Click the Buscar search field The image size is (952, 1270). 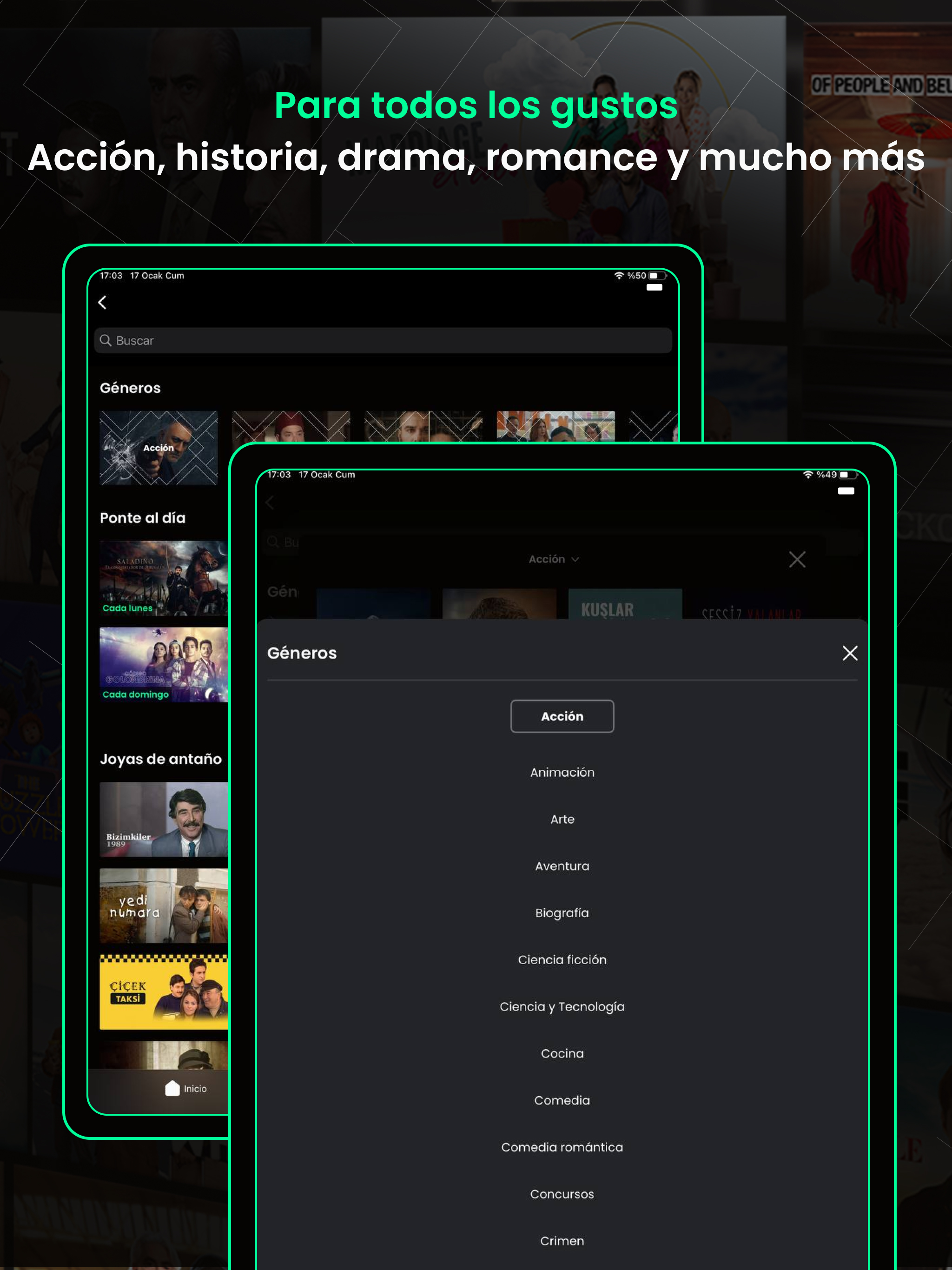[383, 340]
